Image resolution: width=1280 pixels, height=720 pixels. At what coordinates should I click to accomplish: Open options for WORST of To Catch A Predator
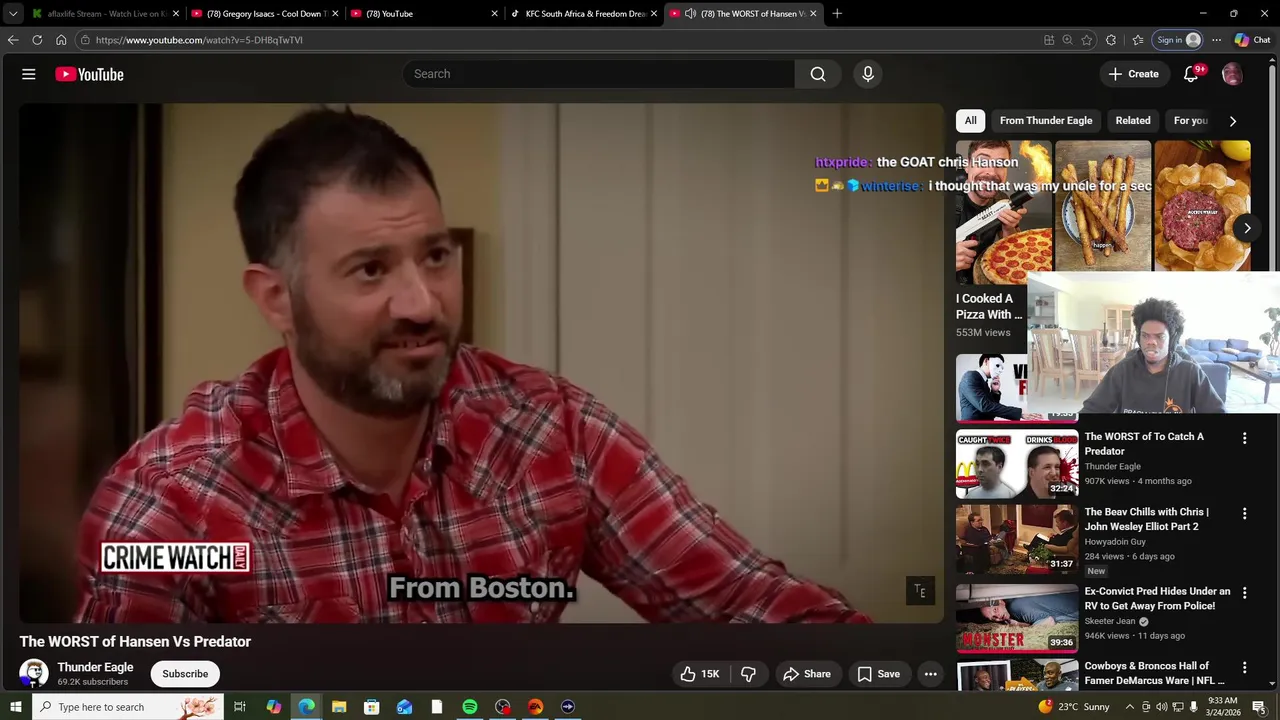point(1245,438)
